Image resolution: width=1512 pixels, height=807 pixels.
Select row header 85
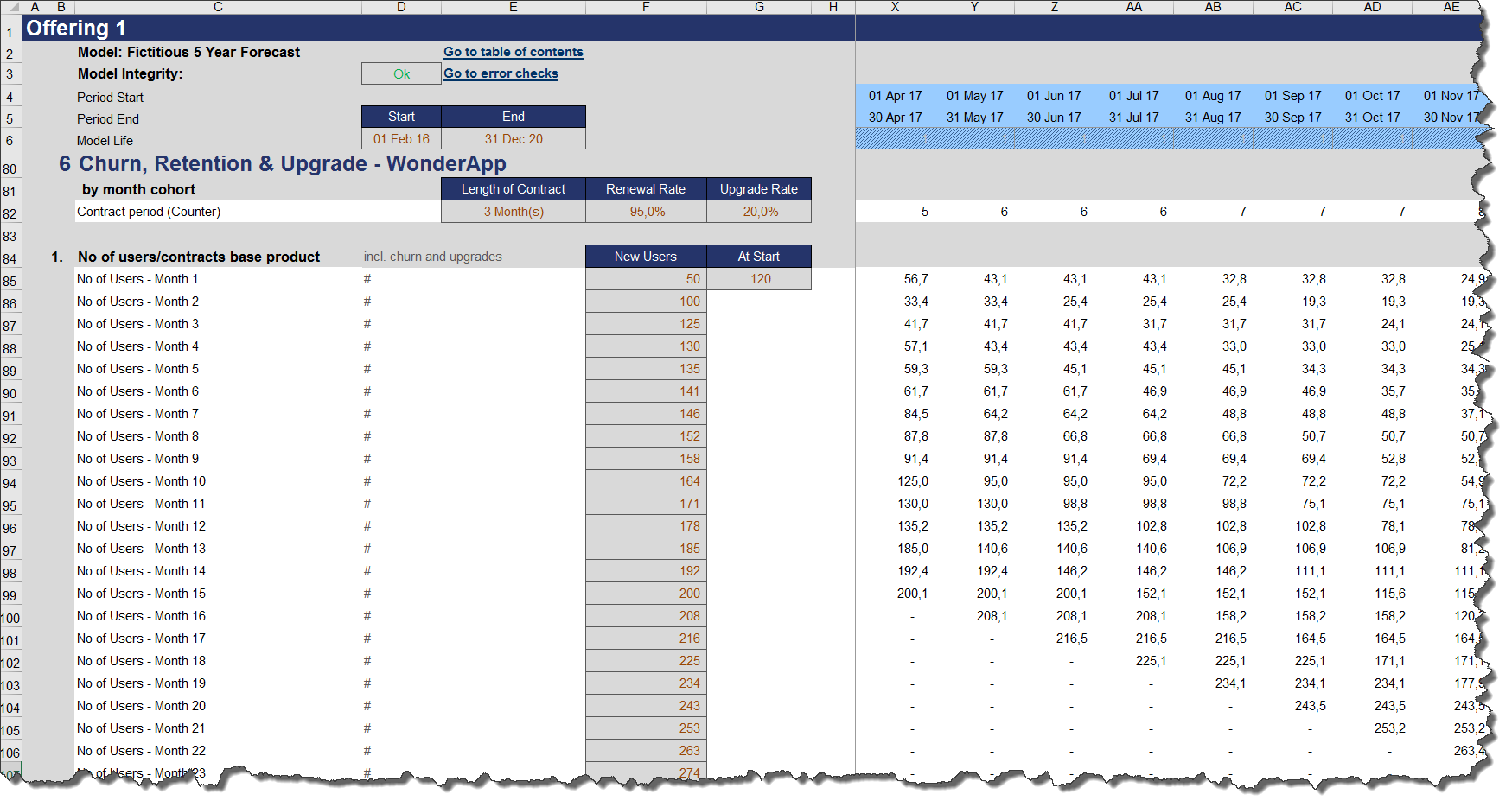[x=10, y=281]
